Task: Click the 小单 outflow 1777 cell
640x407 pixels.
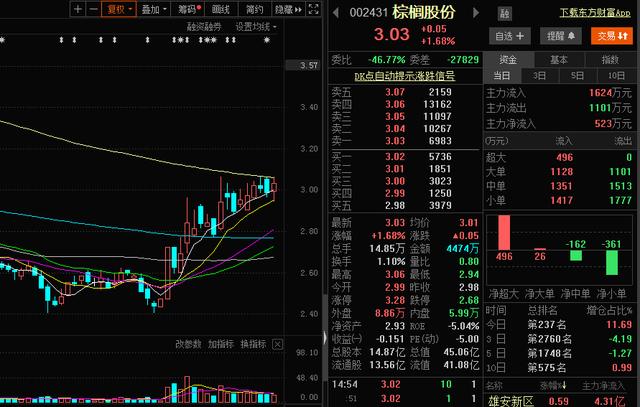Action: [620, 200]
